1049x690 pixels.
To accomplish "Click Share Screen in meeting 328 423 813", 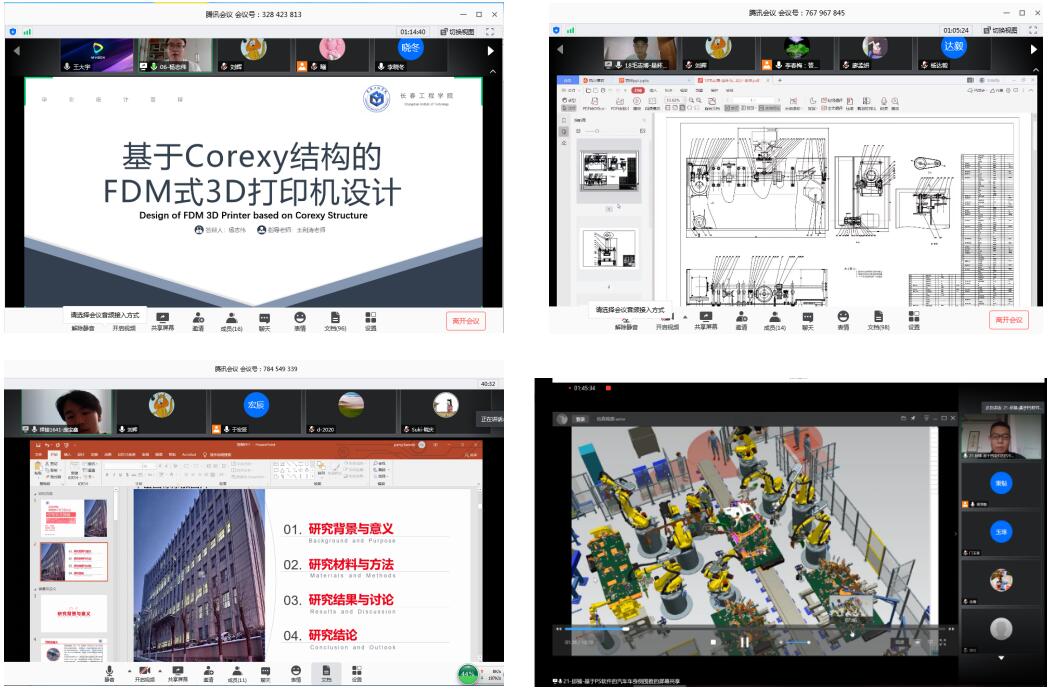I will [162, 320].
